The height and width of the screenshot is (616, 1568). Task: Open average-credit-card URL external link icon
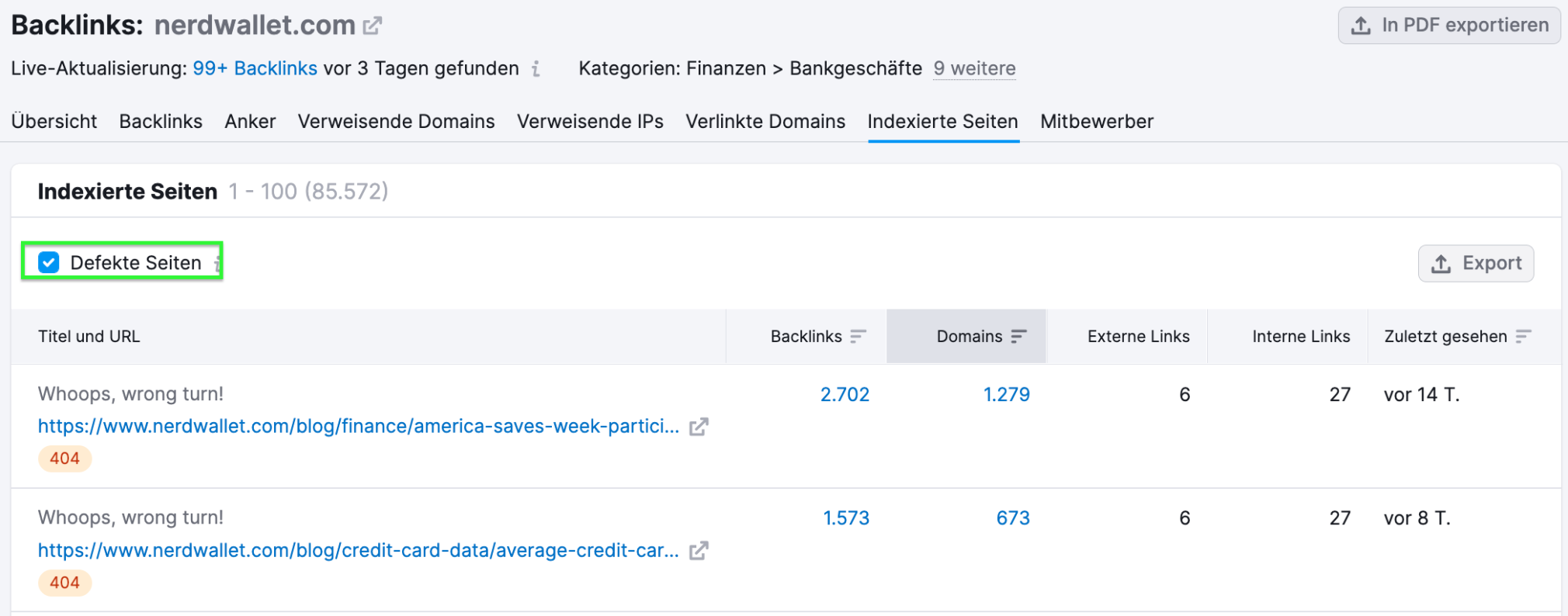coord(699,551)
